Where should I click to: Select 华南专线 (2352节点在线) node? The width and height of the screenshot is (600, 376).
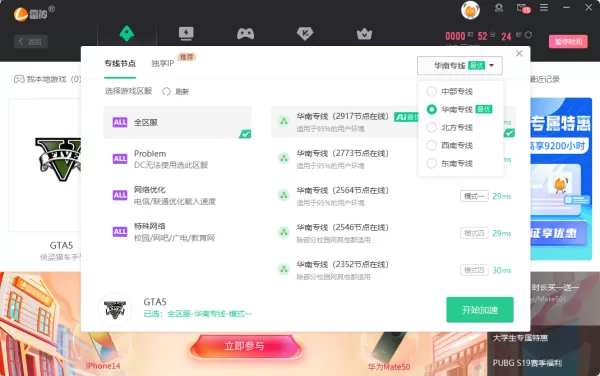(393, 270)
